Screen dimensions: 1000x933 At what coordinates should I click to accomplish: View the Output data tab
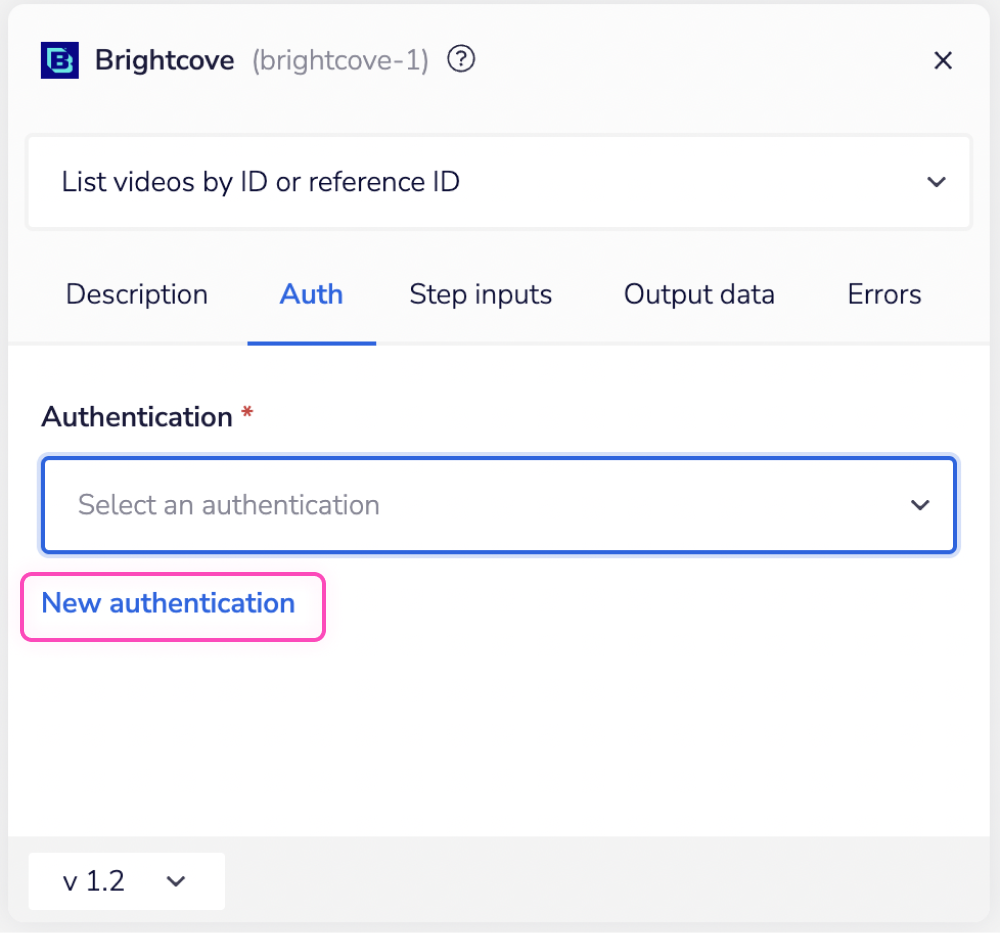click(698, 294)
